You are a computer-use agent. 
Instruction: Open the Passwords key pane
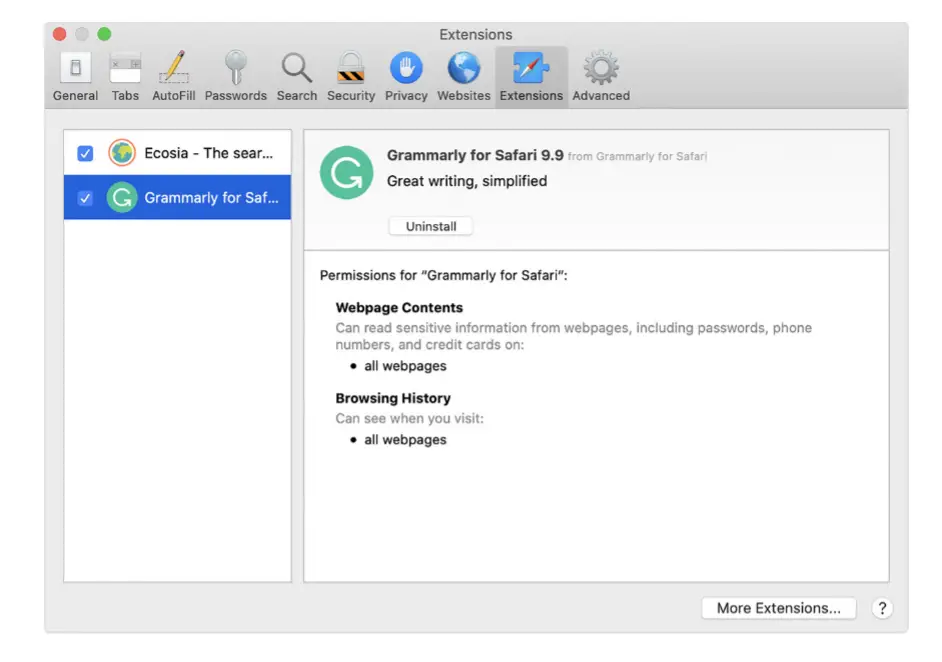(x=236, y=77)
